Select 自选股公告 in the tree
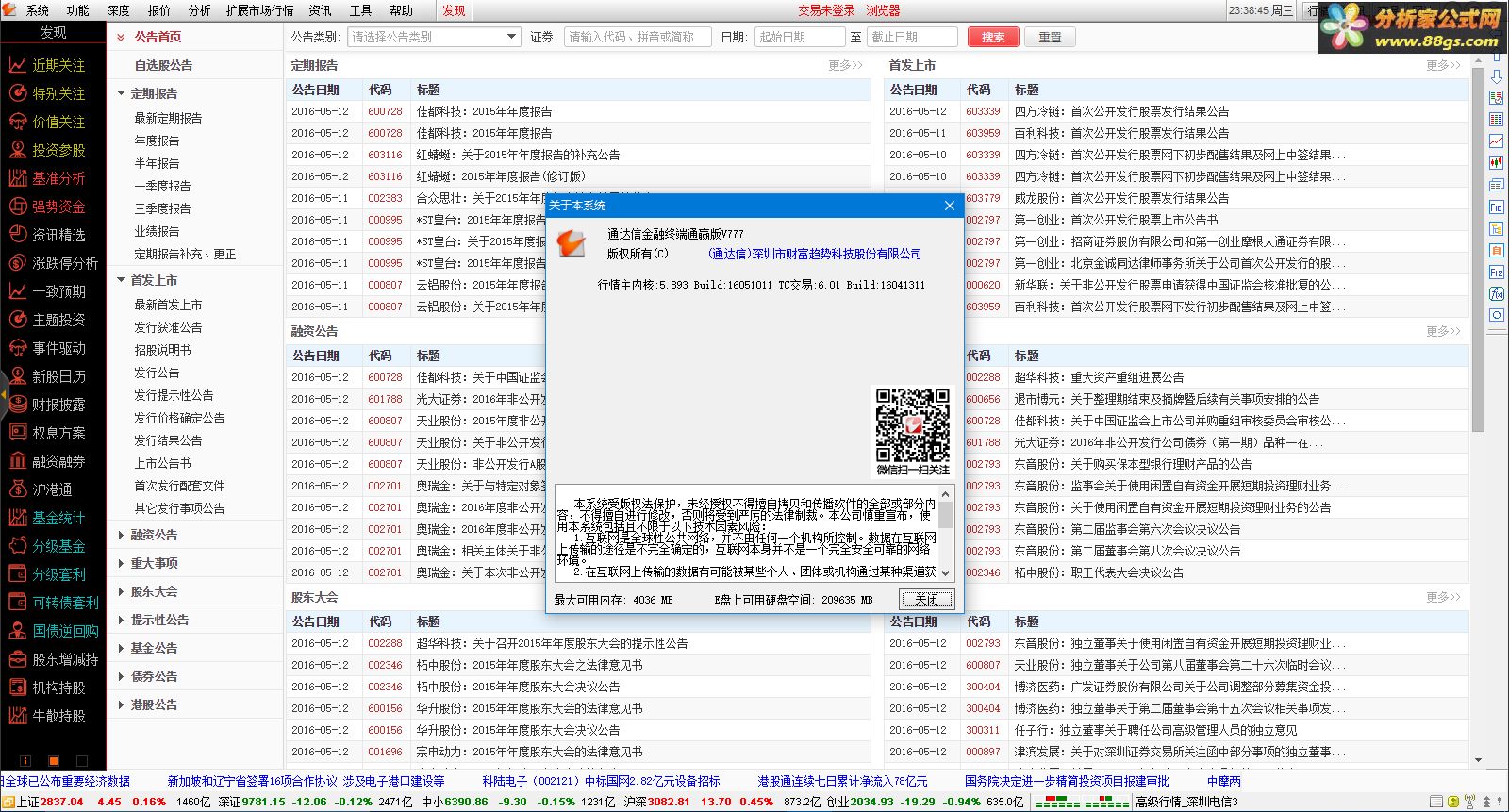This screenshot has width=1509, height=812. point(163,65)
